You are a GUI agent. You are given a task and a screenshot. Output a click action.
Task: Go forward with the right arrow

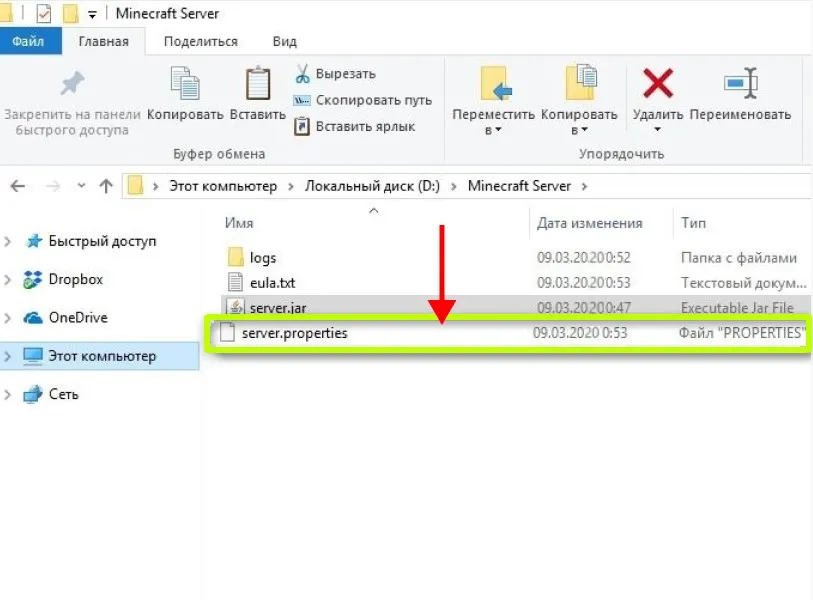point(53,186)
